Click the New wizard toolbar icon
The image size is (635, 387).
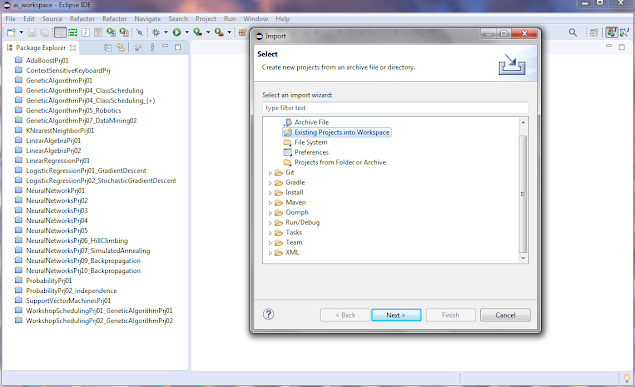point(11,32)
